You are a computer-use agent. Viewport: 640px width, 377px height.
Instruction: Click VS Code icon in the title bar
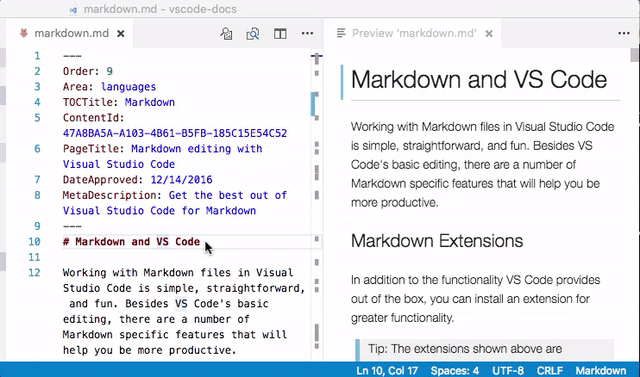(73, 10)
